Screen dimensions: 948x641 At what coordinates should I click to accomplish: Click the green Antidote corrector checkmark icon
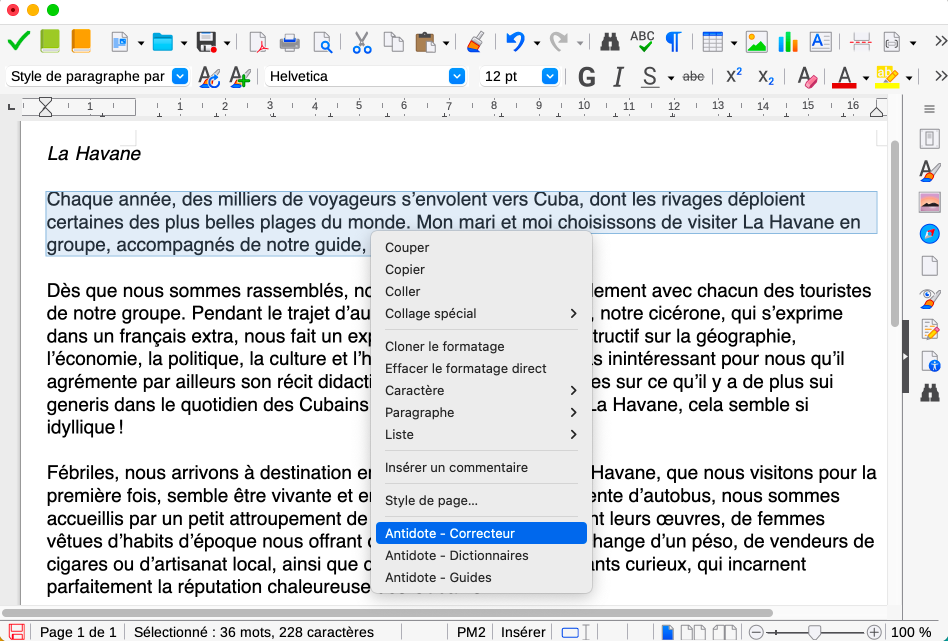[x=18, y=42]
